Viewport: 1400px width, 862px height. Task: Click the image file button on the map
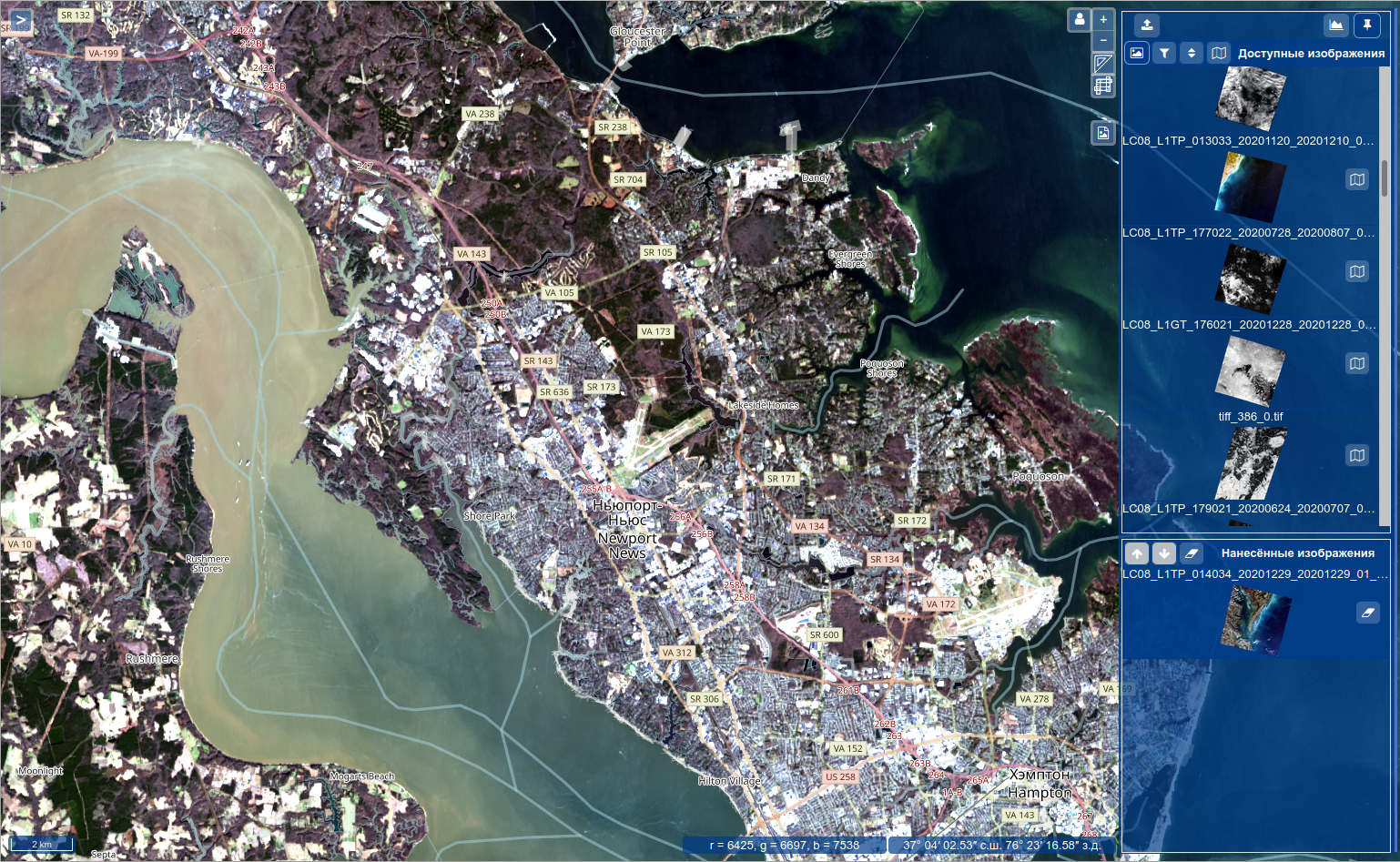[1103, 133]
